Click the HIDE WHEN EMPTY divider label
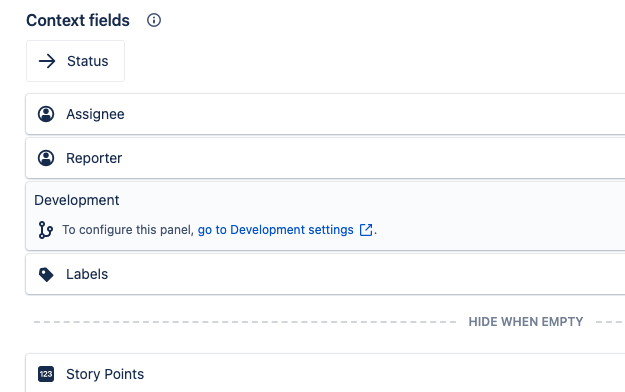The height and width of the screenshot is (392, 625). point(526,321)
